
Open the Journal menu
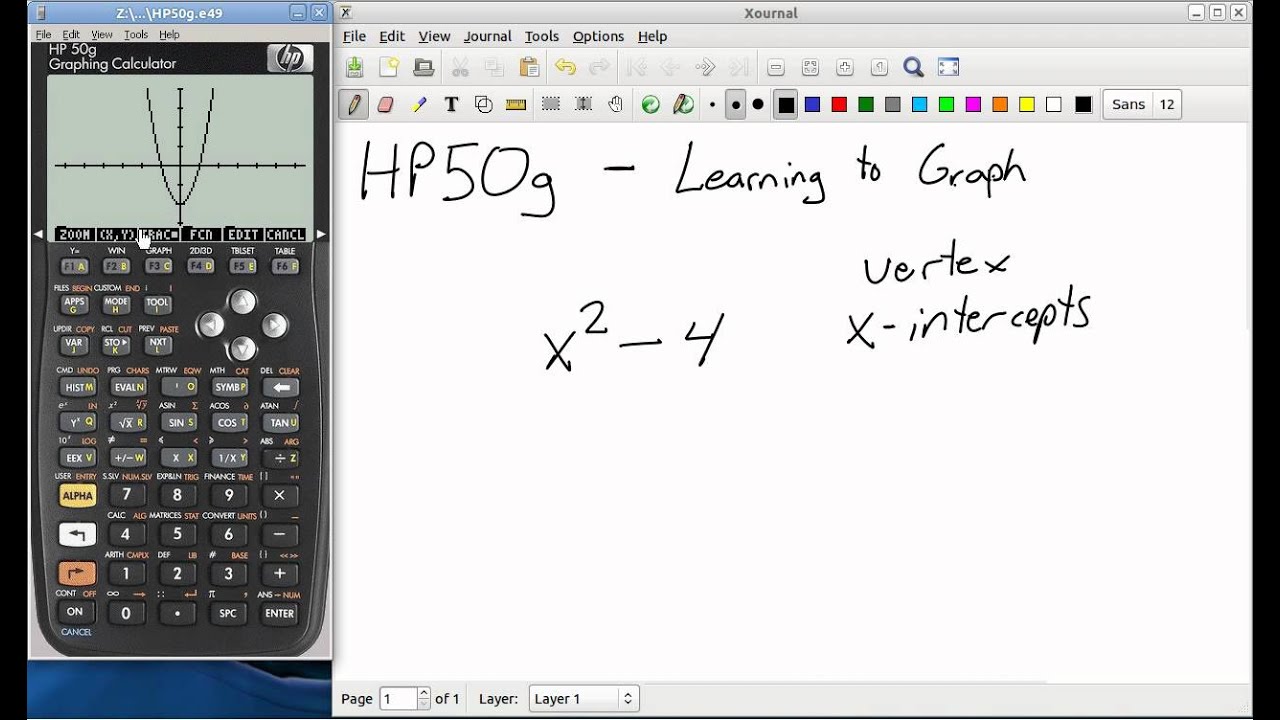(487, 36)
